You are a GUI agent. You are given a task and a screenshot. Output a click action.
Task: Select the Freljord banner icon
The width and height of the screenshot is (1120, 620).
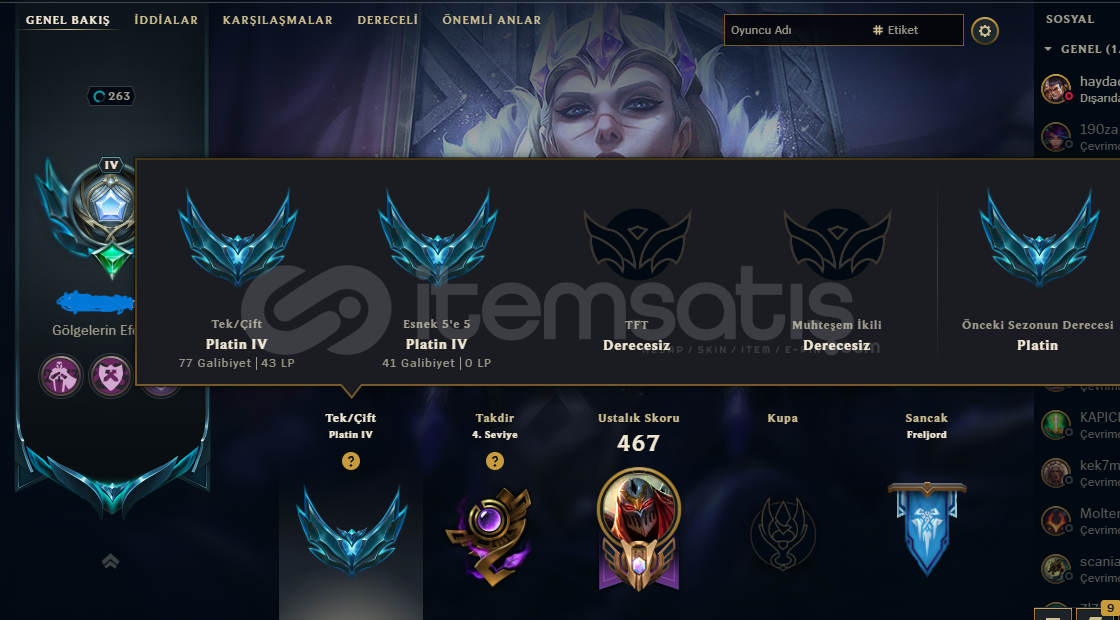coord(927,528)
